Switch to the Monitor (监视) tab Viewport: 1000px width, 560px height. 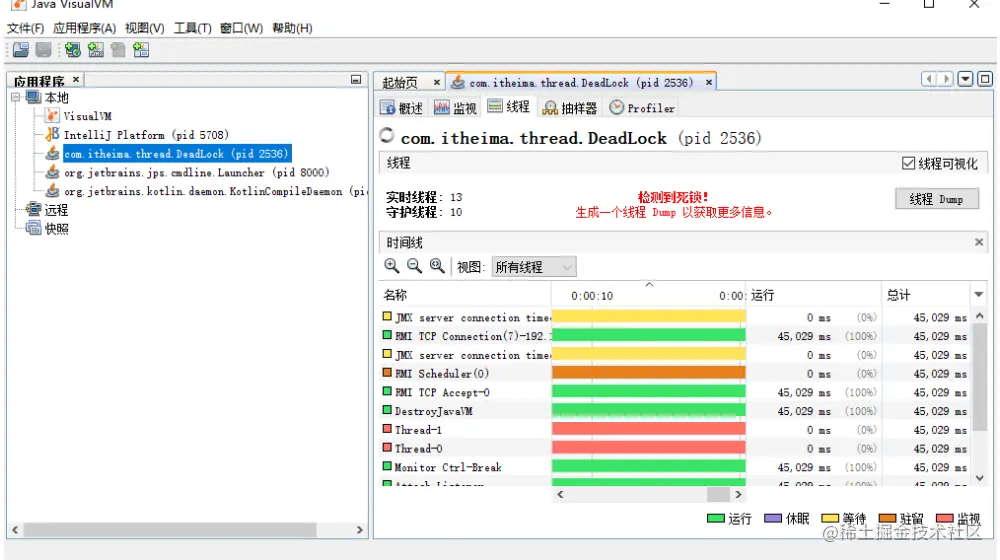(x=455, y=108)
